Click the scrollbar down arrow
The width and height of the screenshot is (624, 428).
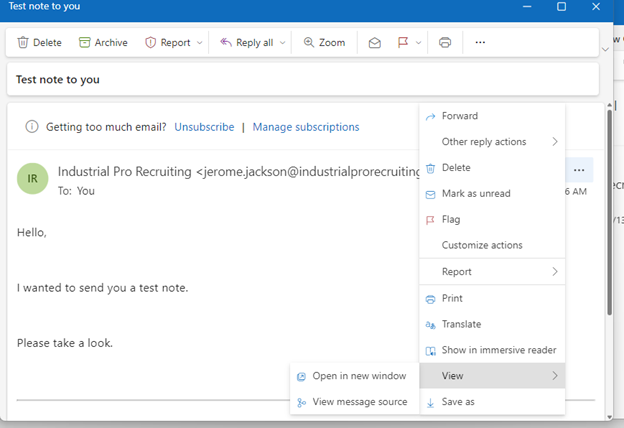(x=609, y=417)
